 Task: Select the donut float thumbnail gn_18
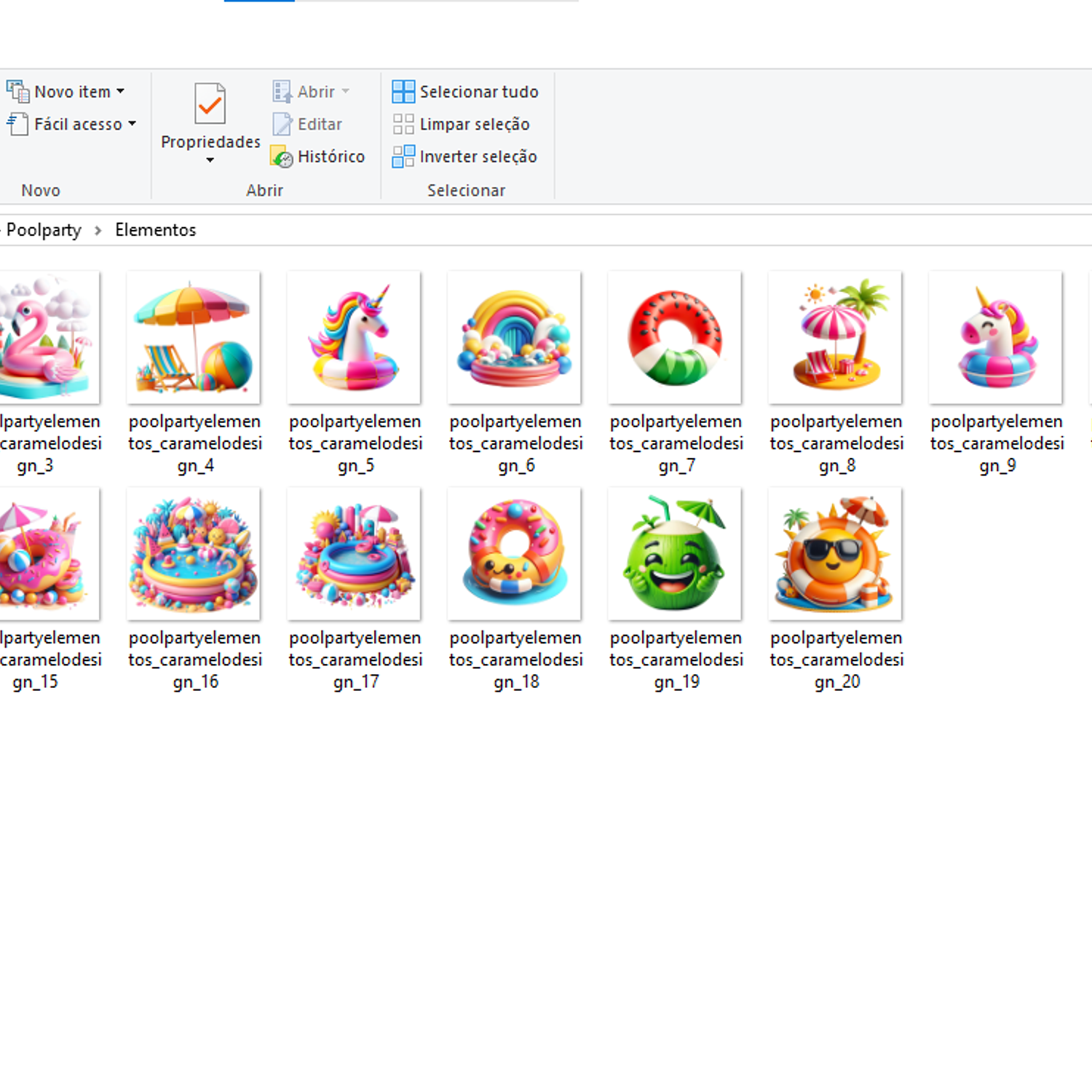click(515, 554)
